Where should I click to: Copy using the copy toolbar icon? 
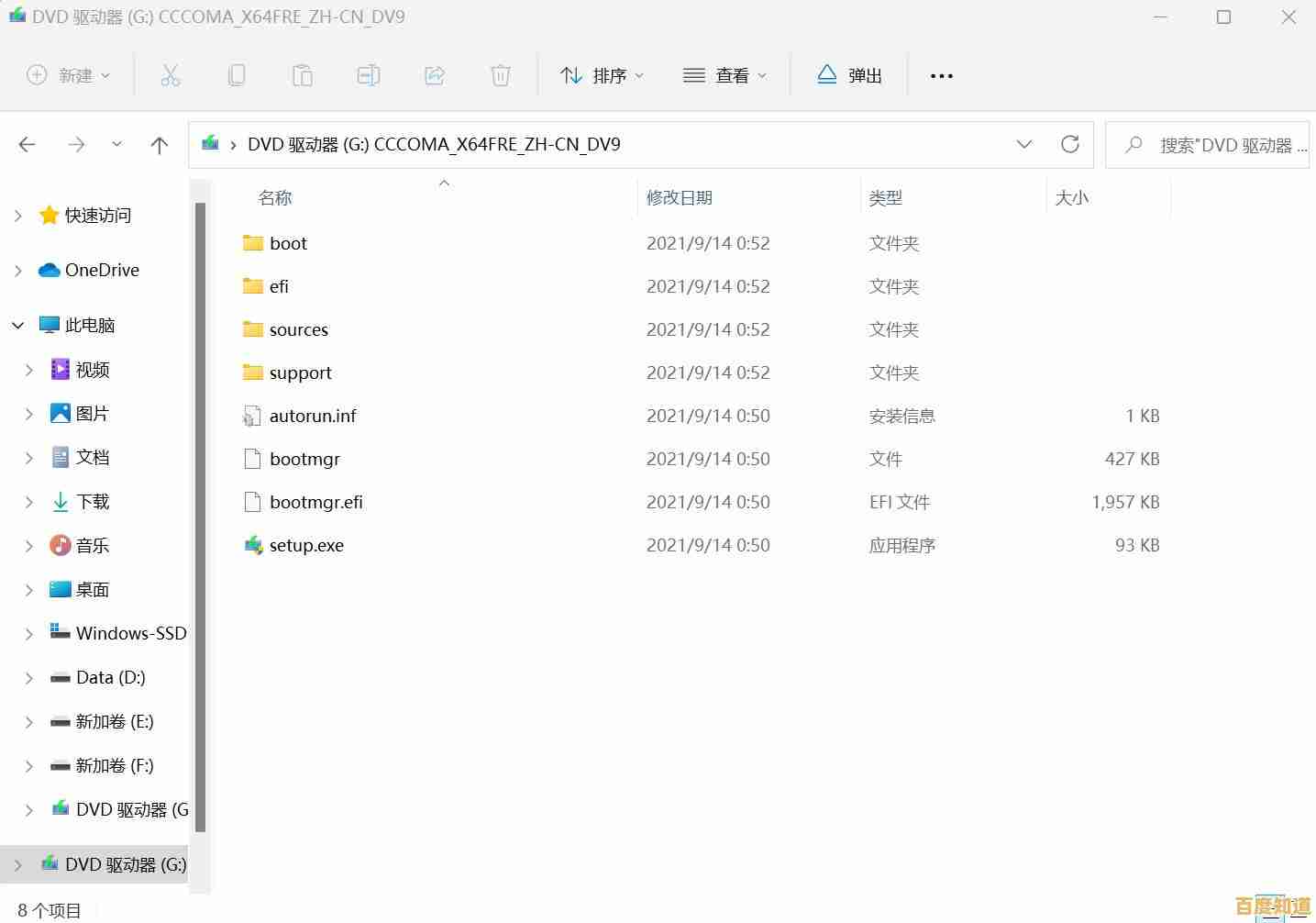pyautogui.click(x=237, y=75)
